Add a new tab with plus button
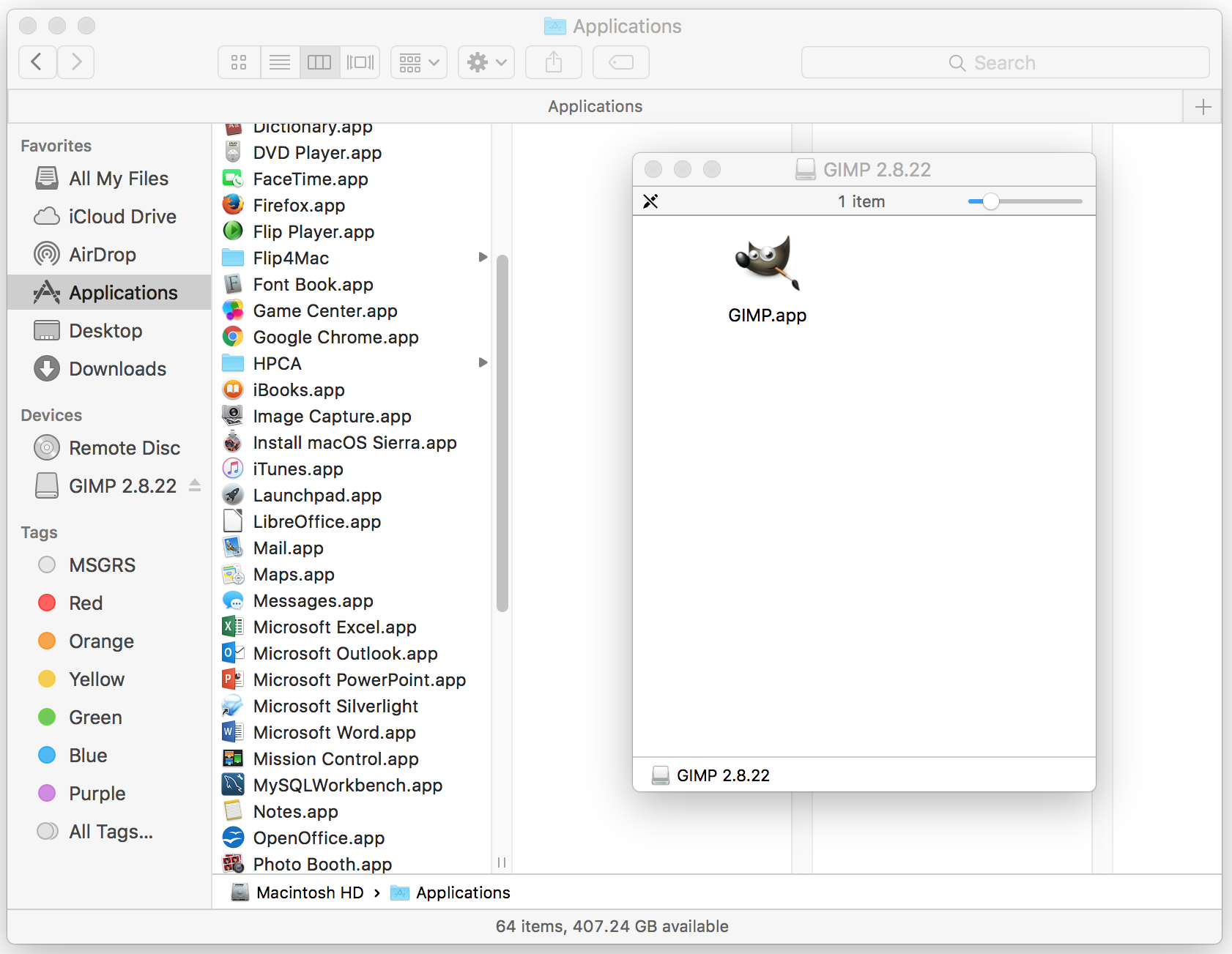The image size is (1232, 954). pos(1203,107)
